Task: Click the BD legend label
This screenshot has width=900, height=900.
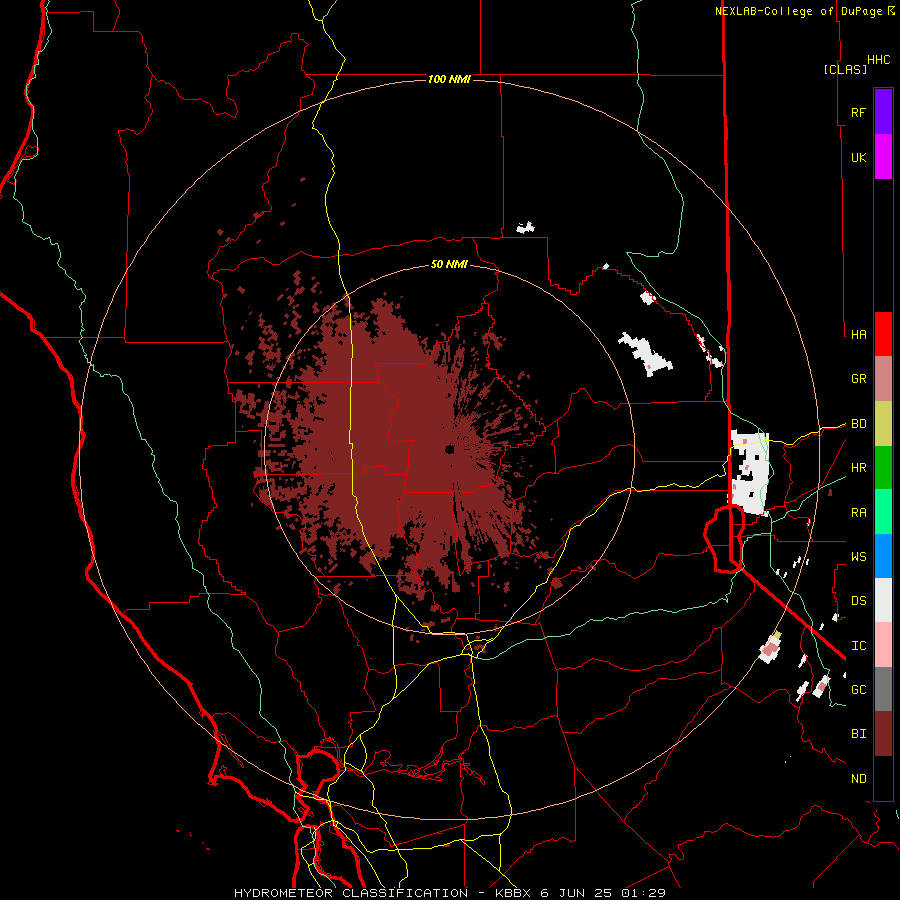Action: (x=859, y=424)
